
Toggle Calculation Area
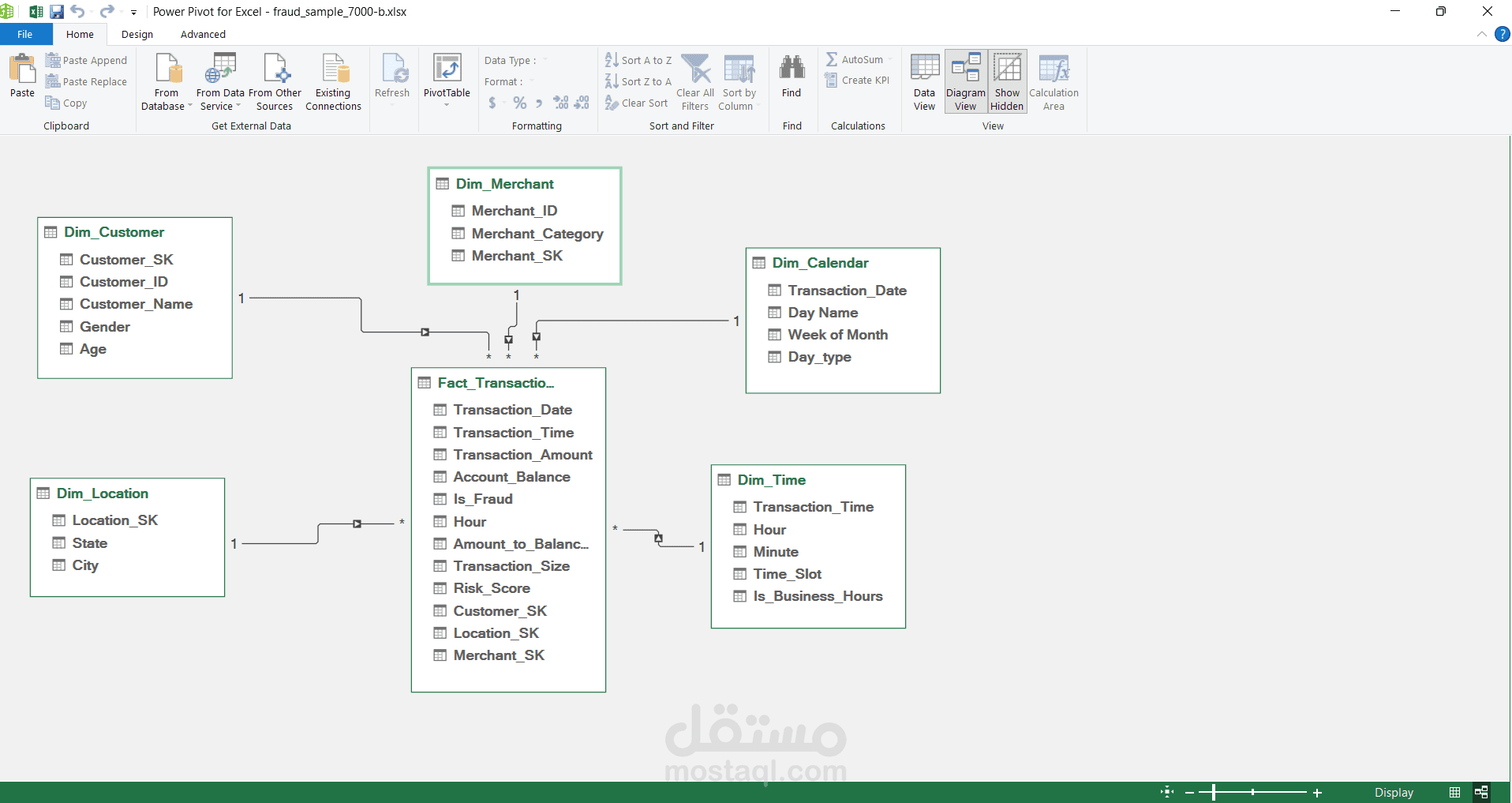1054,82
